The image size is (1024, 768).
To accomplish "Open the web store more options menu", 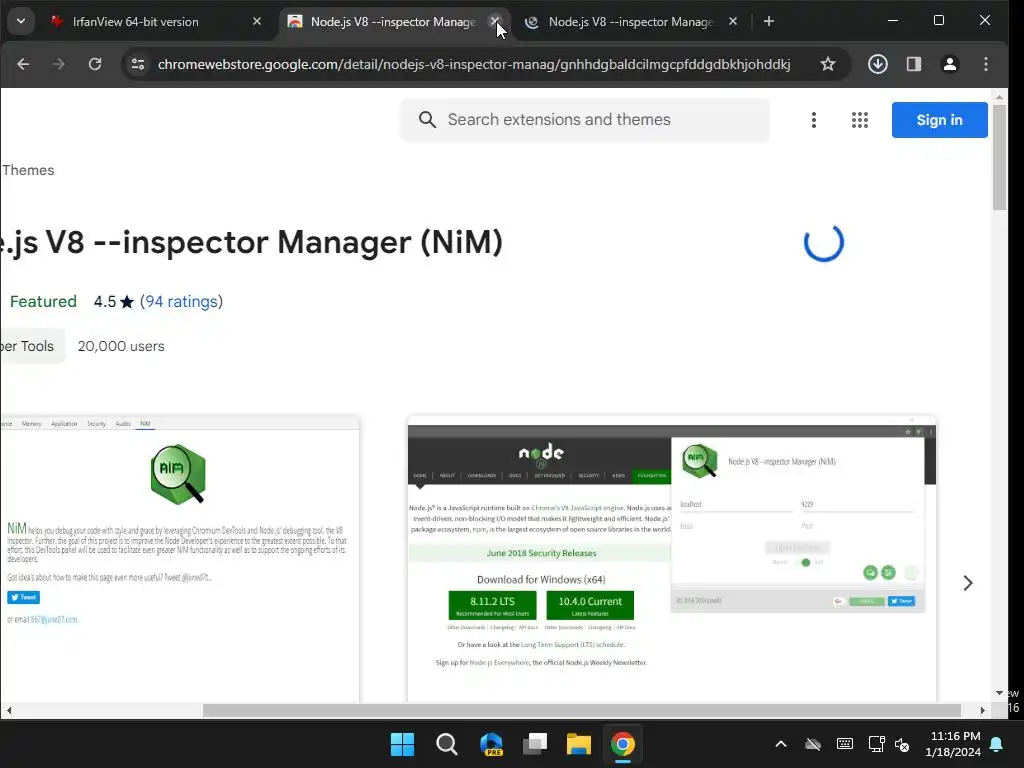I will (814, 120).
